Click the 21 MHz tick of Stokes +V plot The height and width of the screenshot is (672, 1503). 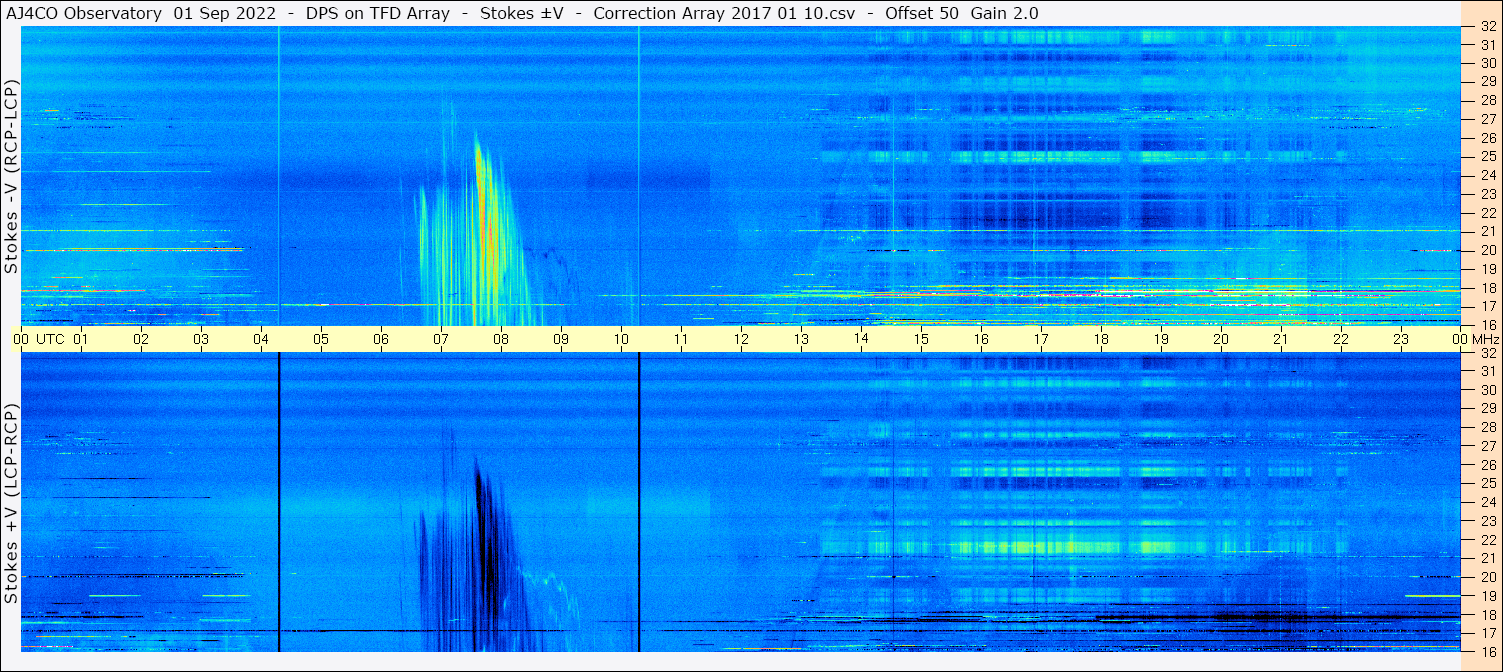[x=1487, y=558]
